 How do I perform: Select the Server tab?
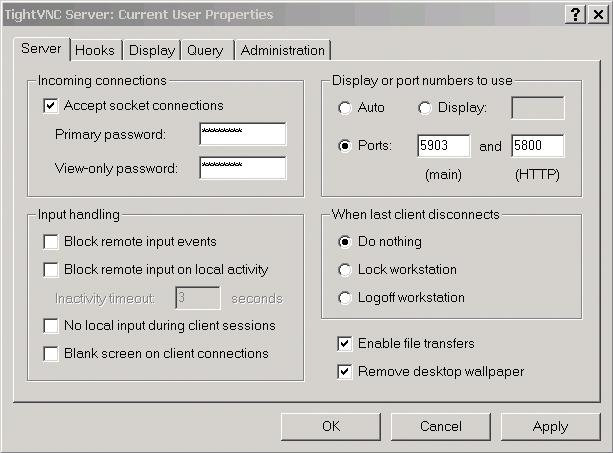point(41,49)
